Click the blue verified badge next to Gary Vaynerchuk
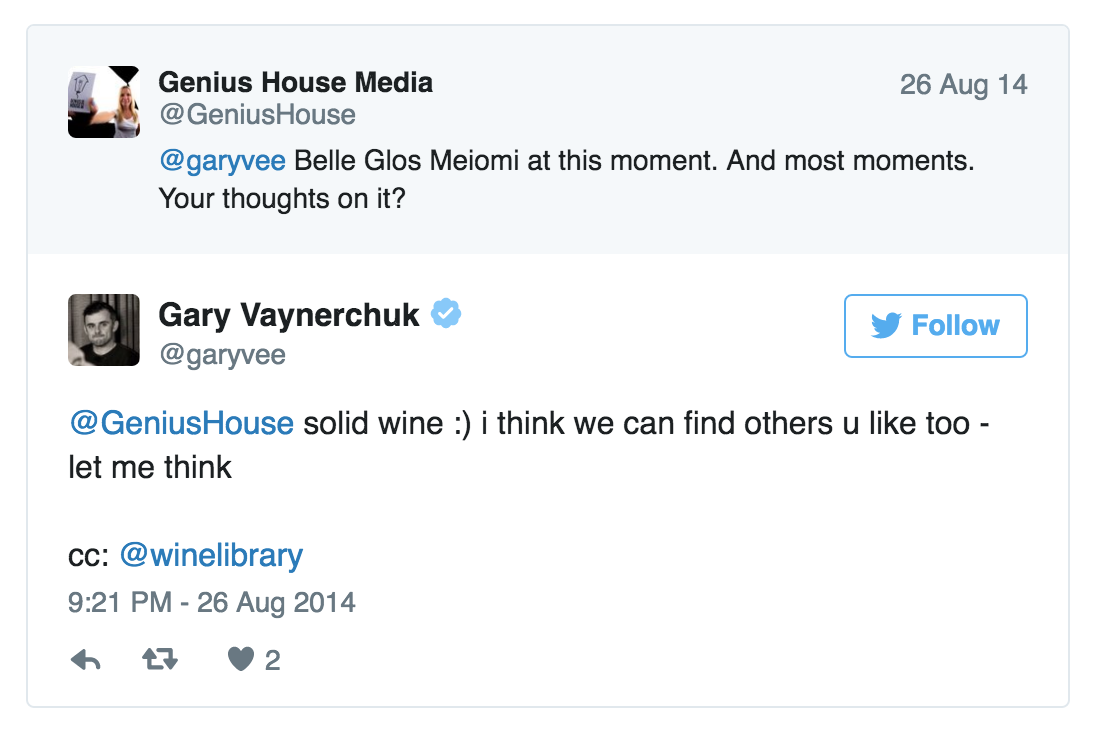Image resolution: width=1104 pixels, height=734 pixels. [444, 314]
